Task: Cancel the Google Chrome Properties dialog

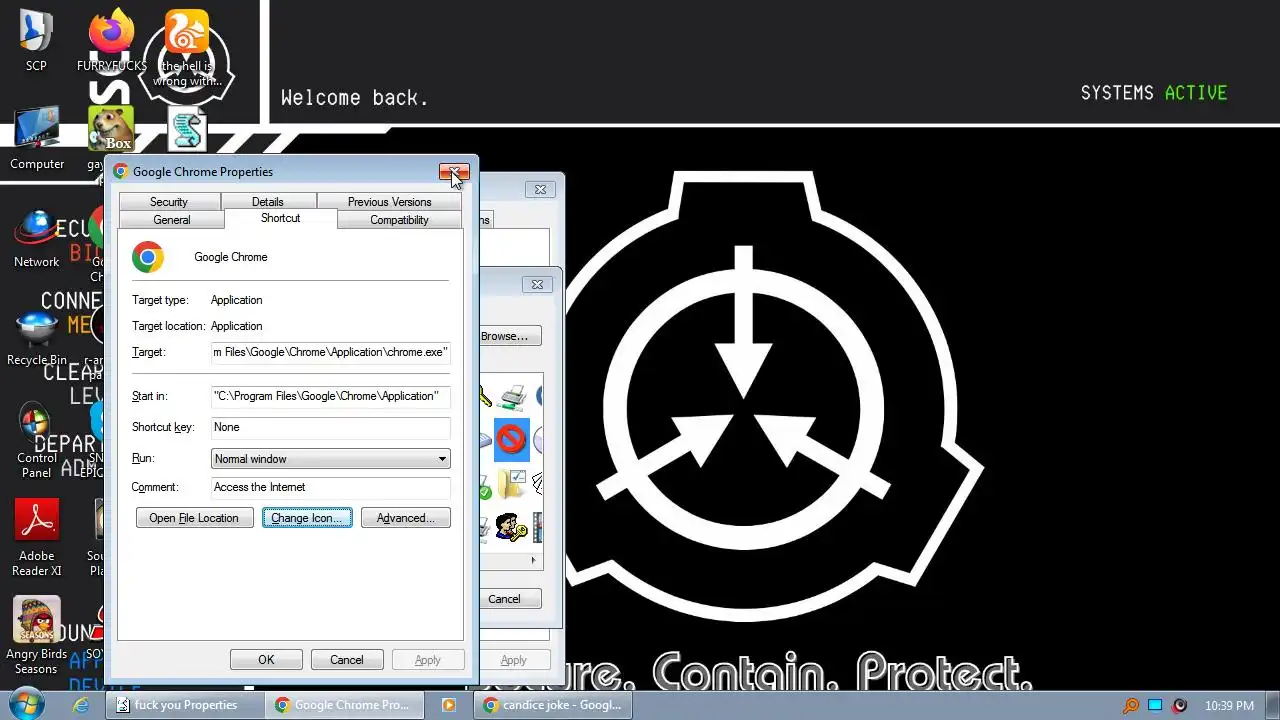Action: 347,660
